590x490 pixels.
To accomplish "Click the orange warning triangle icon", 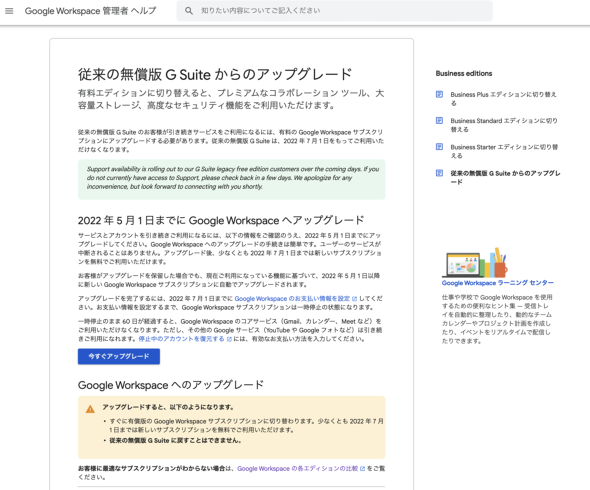I will [x=90, y=409].
